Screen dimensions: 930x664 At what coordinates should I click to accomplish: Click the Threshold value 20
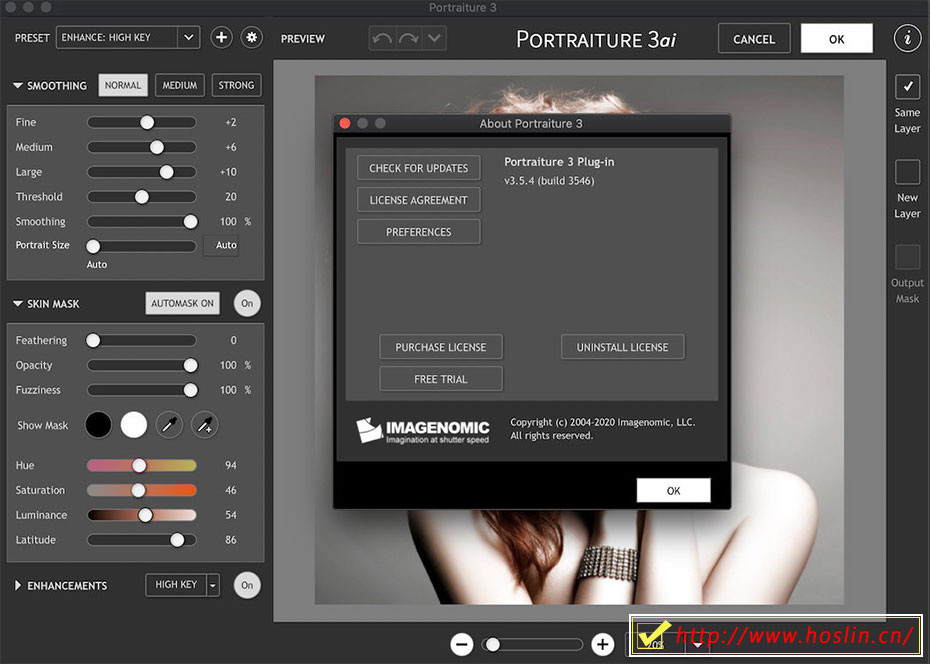pyautogui.click(x=231, y=197)
